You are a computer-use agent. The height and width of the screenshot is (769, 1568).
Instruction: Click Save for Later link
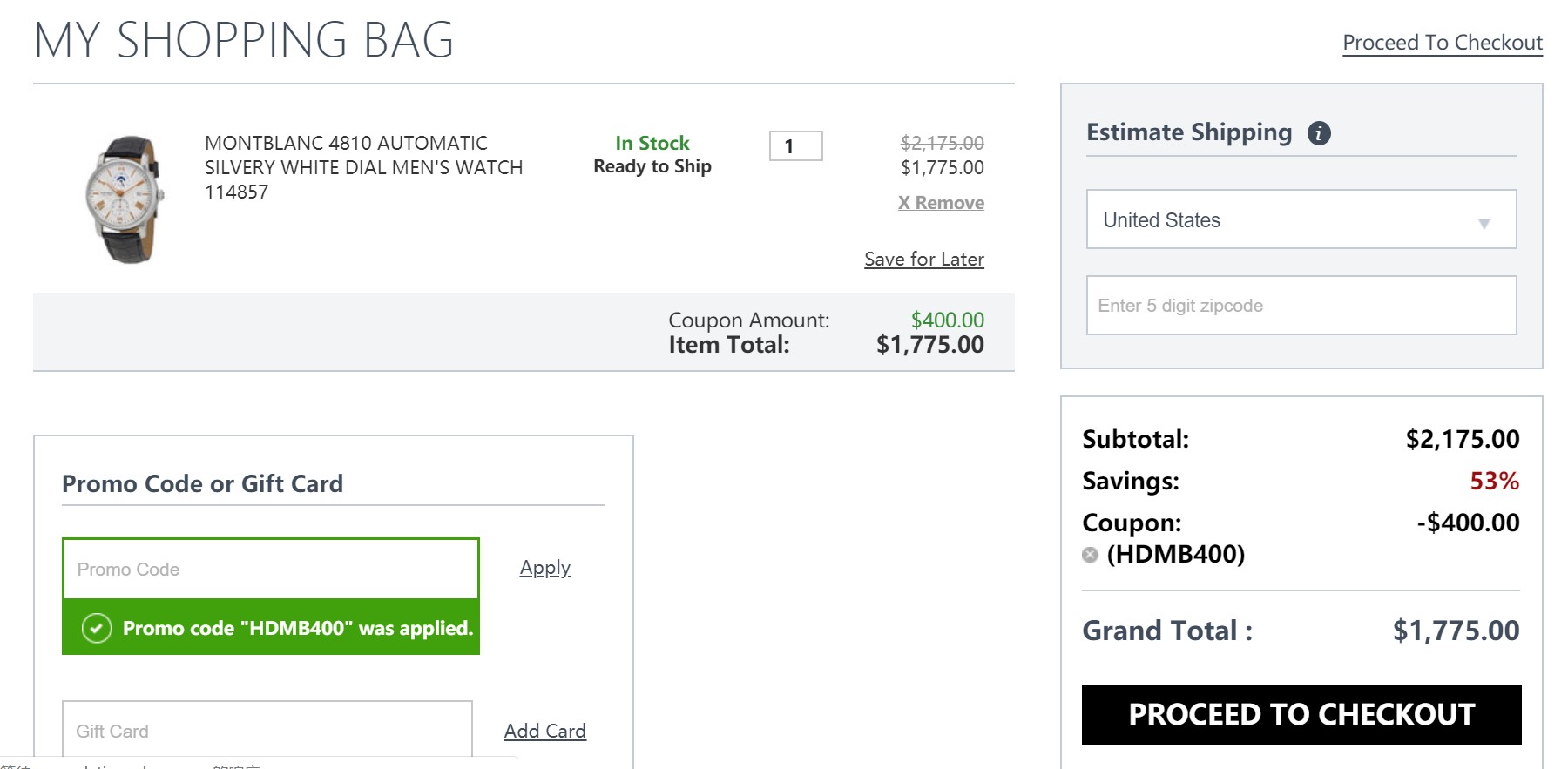pyautogui.click(x=924, y=260)
